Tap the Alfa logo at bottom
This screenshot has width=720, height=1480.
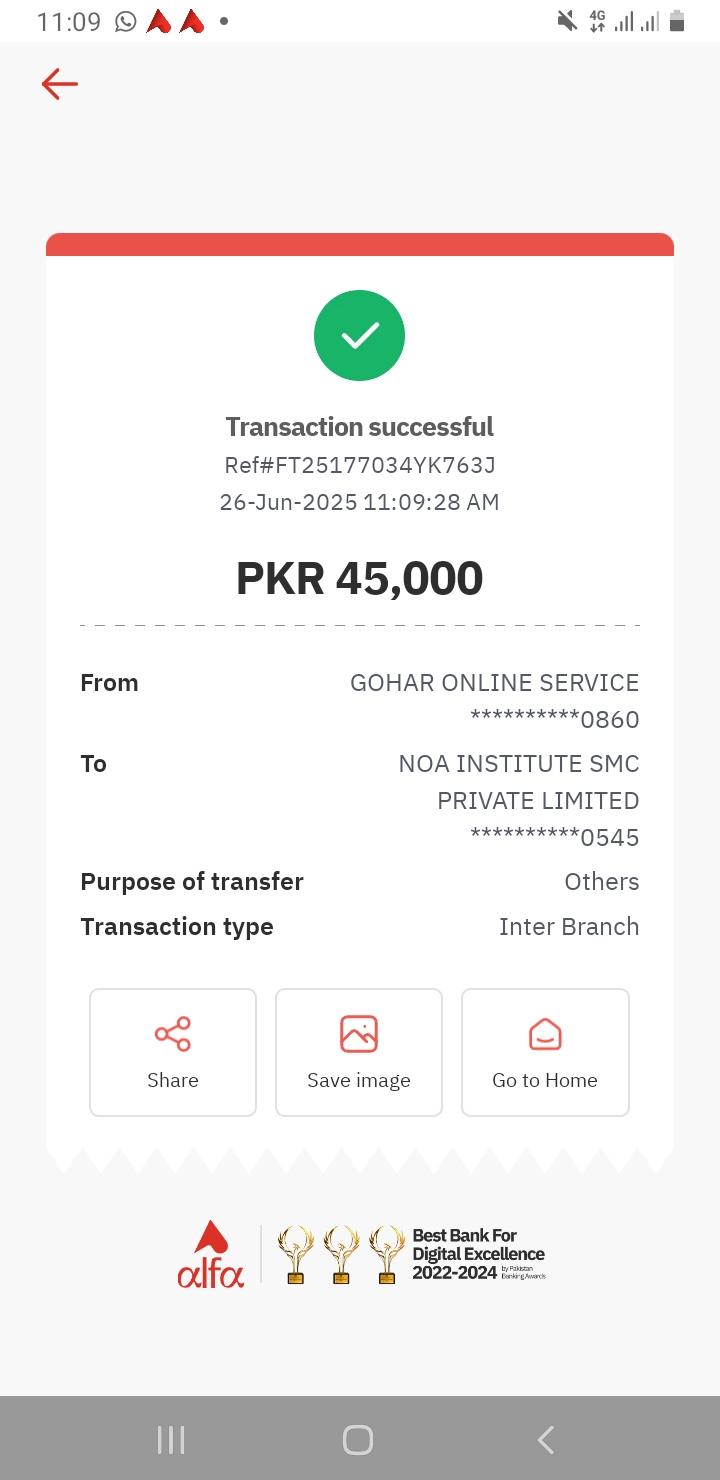(210, 1254)
